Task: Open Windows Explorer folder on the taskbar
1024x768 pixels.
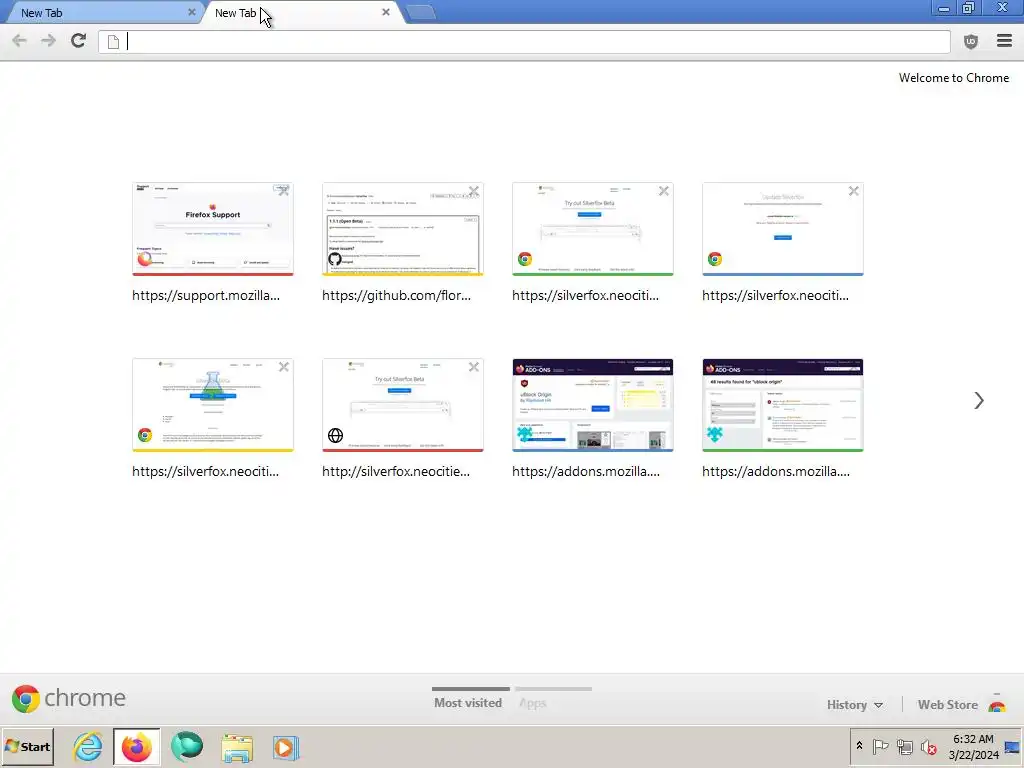Action: click(x=237, y=748)
